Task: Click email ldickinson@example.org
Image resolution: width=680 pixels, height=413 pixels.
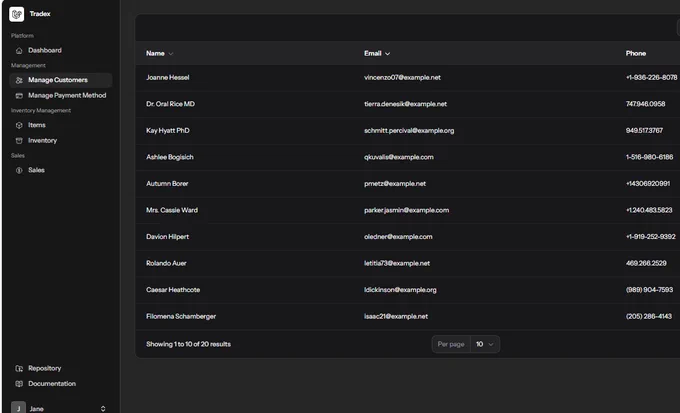Action: [400, 290]
